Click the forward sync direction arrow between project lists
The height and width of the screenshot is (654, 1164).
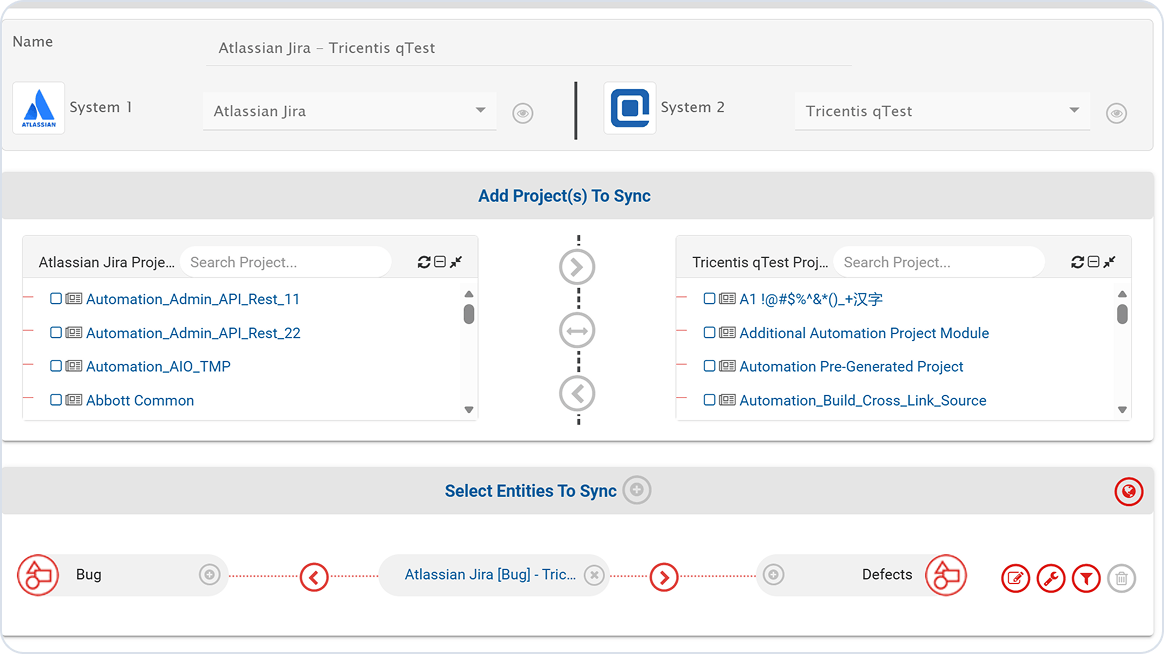coord(578,267)
